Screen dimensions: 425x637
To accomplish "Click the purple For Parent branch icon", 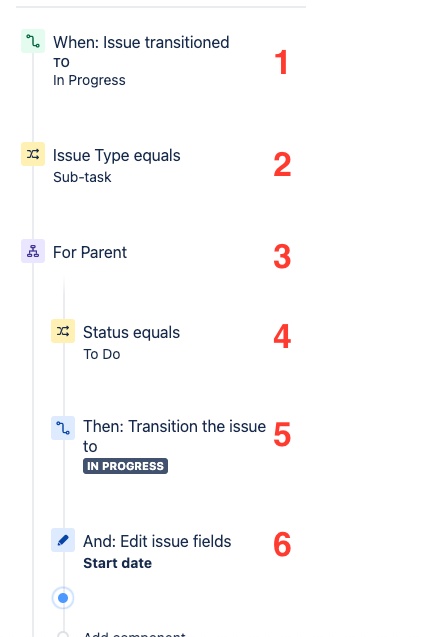I will coord(33,251).
